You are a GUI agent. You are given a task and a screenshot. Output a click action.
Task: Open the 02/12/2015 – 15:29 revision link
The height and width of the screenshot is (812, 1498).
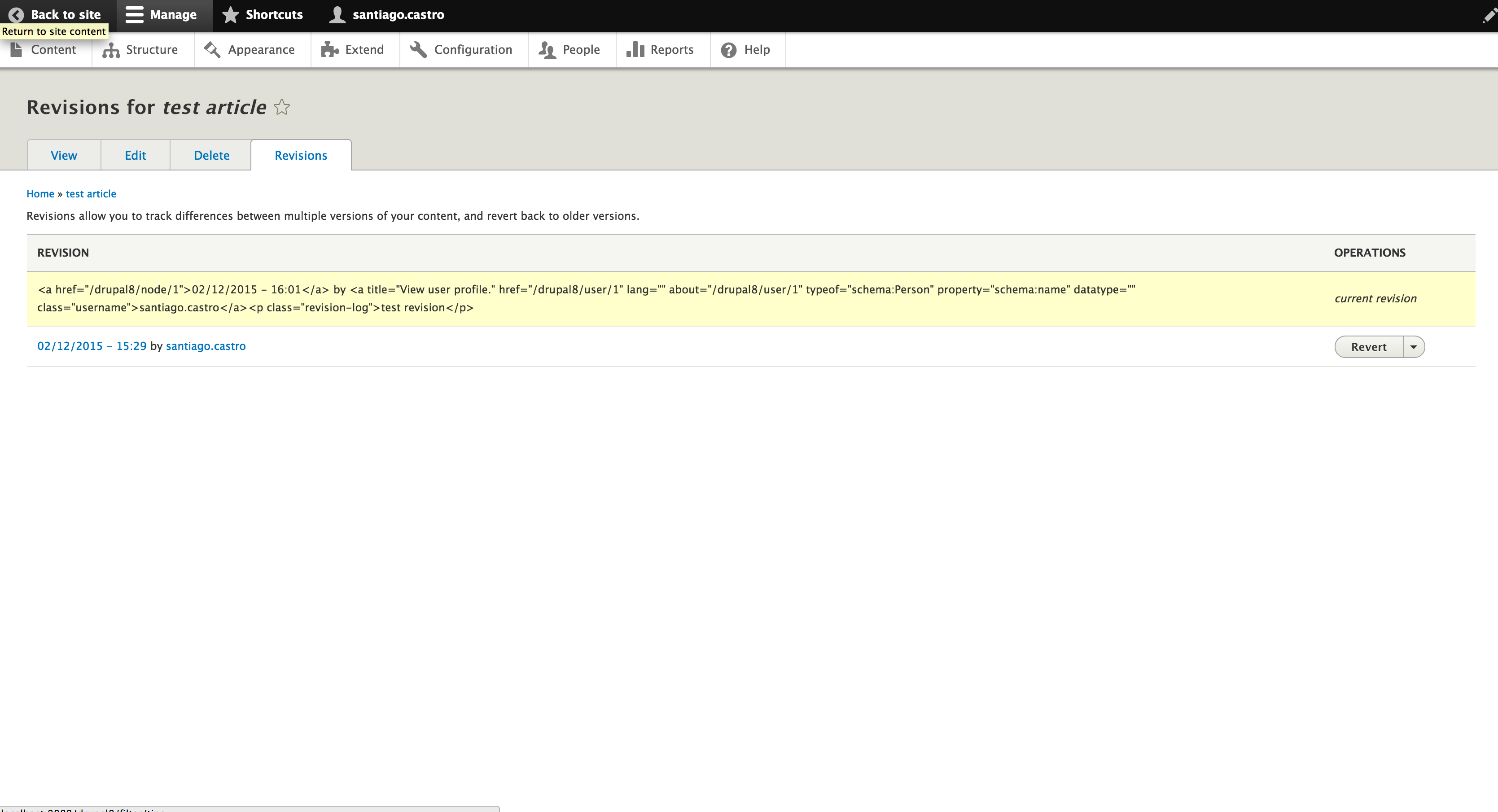(x=91, y=345)
